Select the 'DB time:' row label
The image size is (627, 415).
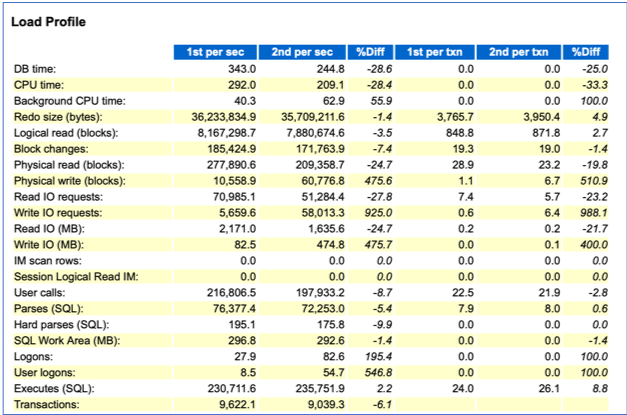click(36, 68)
